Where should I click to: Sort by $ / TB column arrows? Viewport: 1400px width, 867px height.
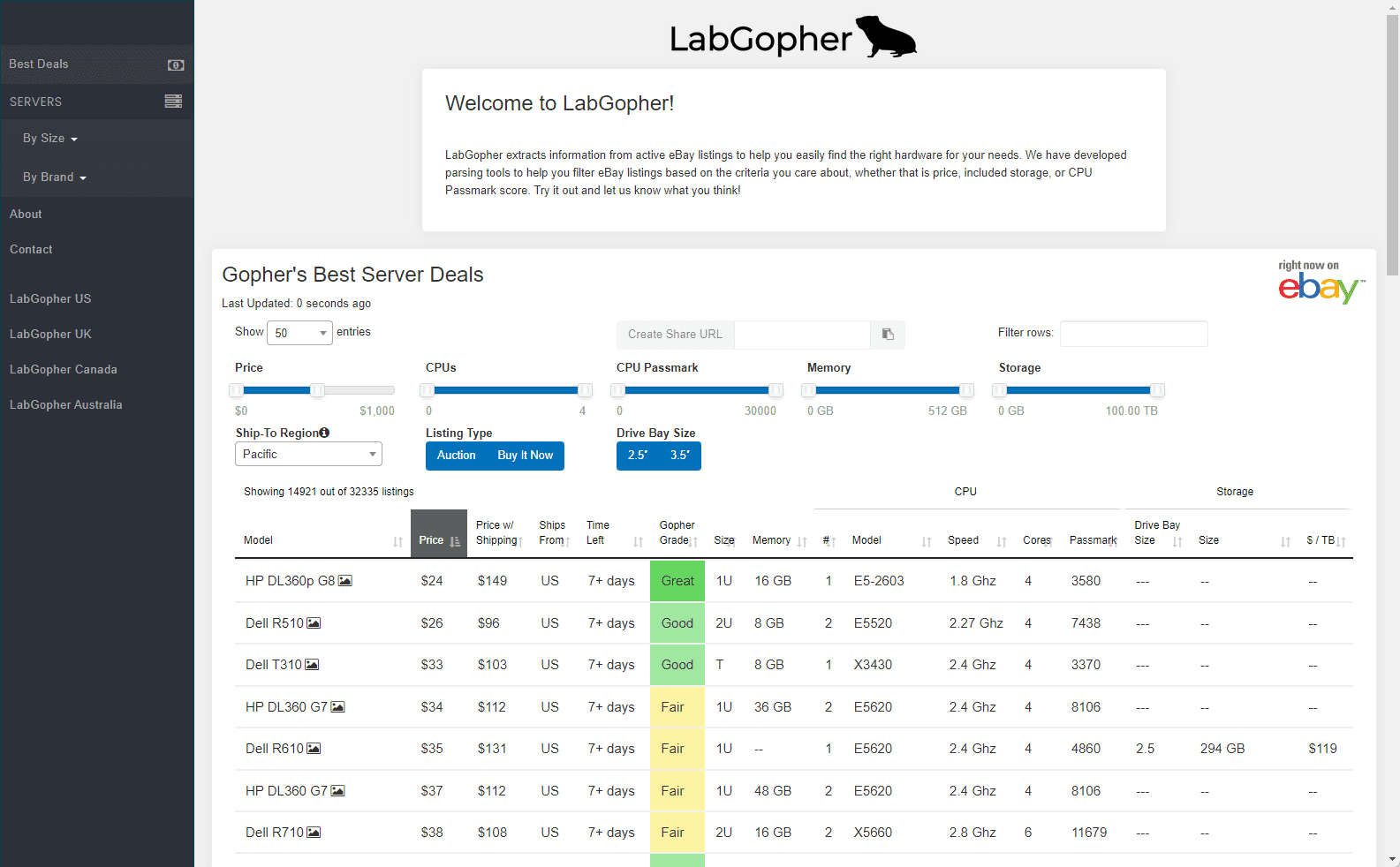(x=1341, y=542)
